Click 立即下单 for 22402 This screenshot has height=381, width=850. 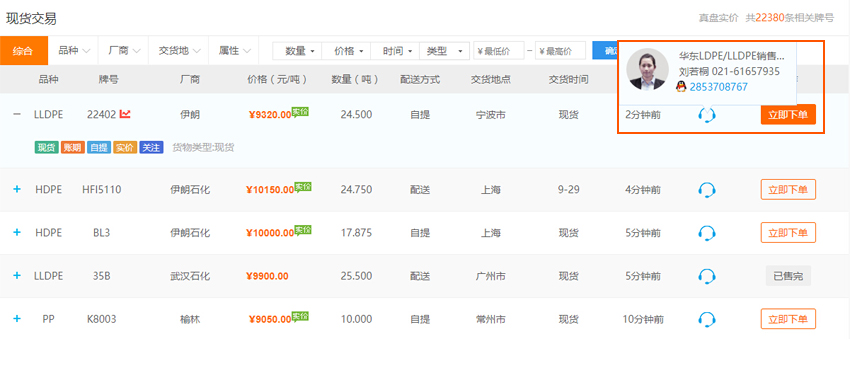(x=788, y=114)
